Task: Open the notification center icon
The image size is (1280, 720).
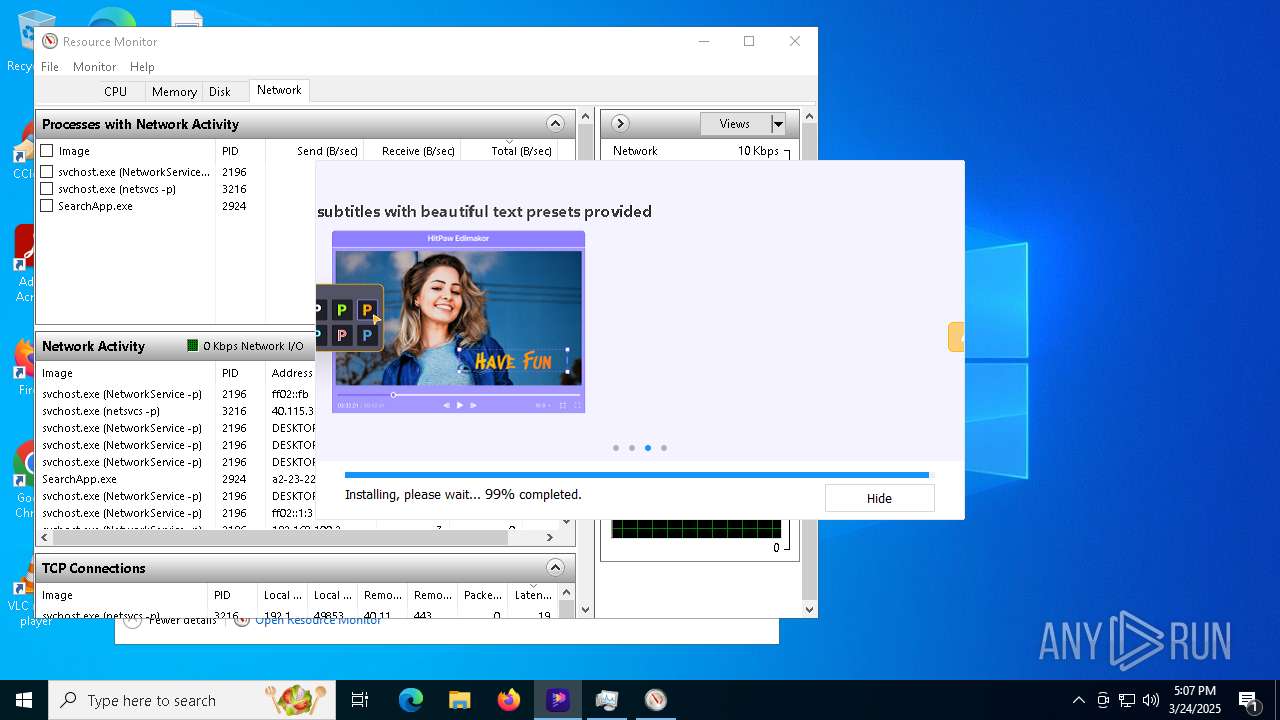Action: (x=1249, y=700)
